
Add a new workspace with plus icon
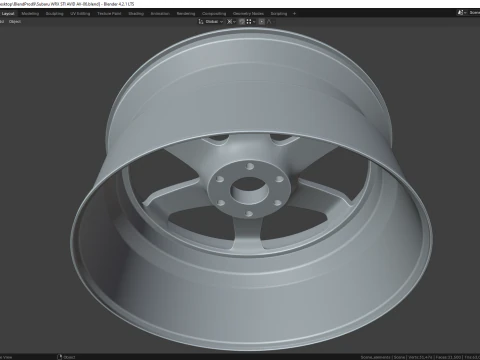point(294,14)
